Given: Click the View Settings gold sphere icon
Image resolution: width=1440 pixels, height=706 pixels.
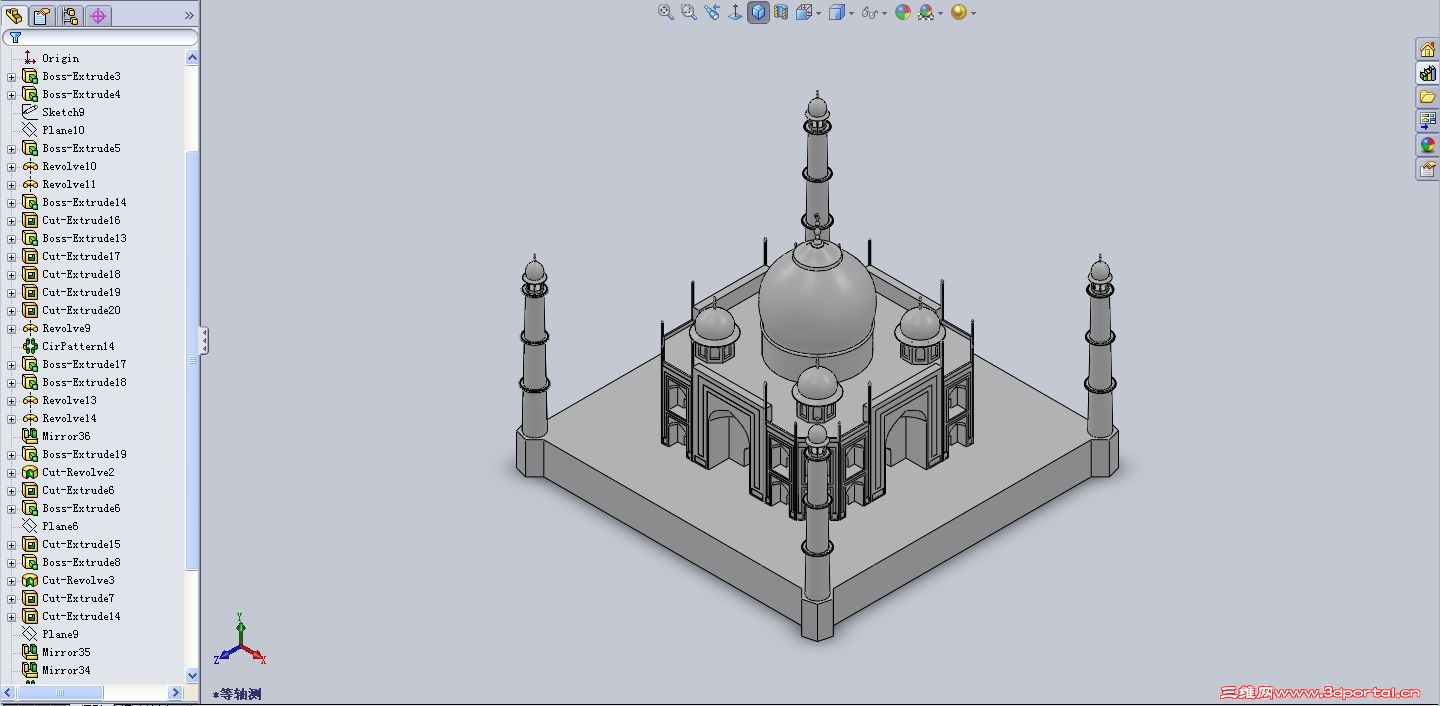Looking at the screenshot, I should (959, 12).
